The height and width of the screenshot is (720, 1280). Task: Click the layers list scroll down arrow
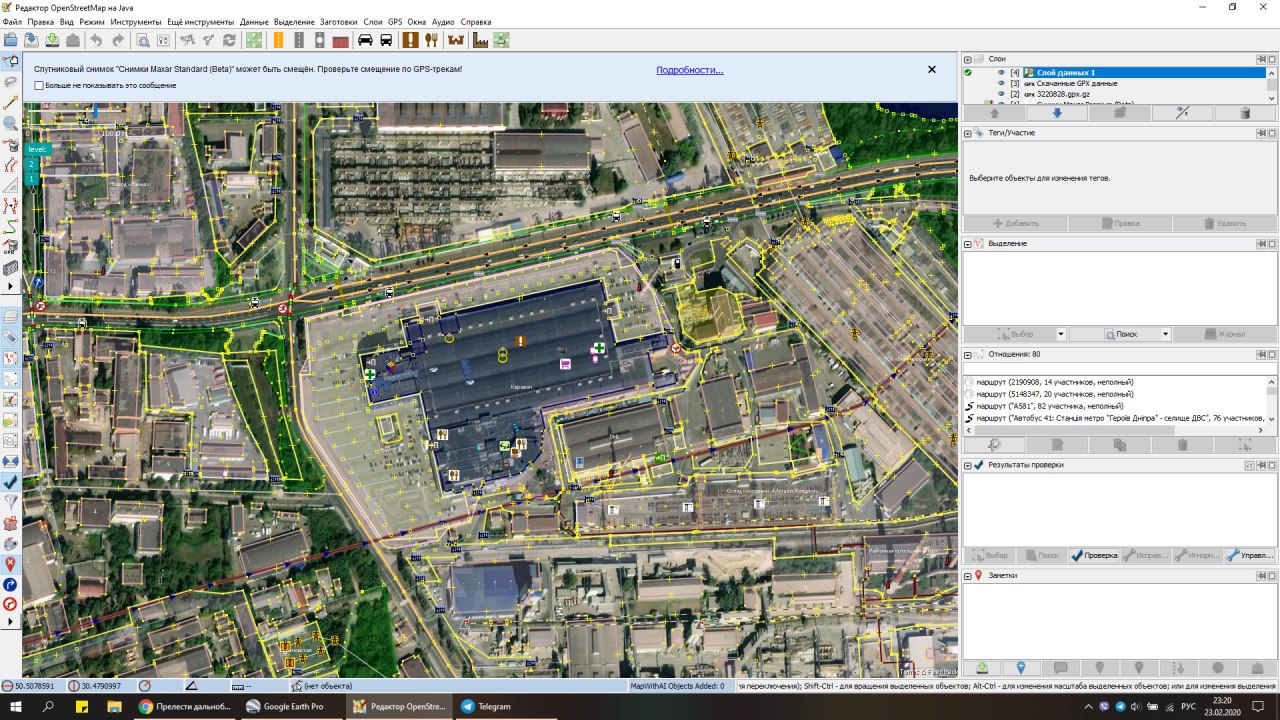(x=1272, y=98)
